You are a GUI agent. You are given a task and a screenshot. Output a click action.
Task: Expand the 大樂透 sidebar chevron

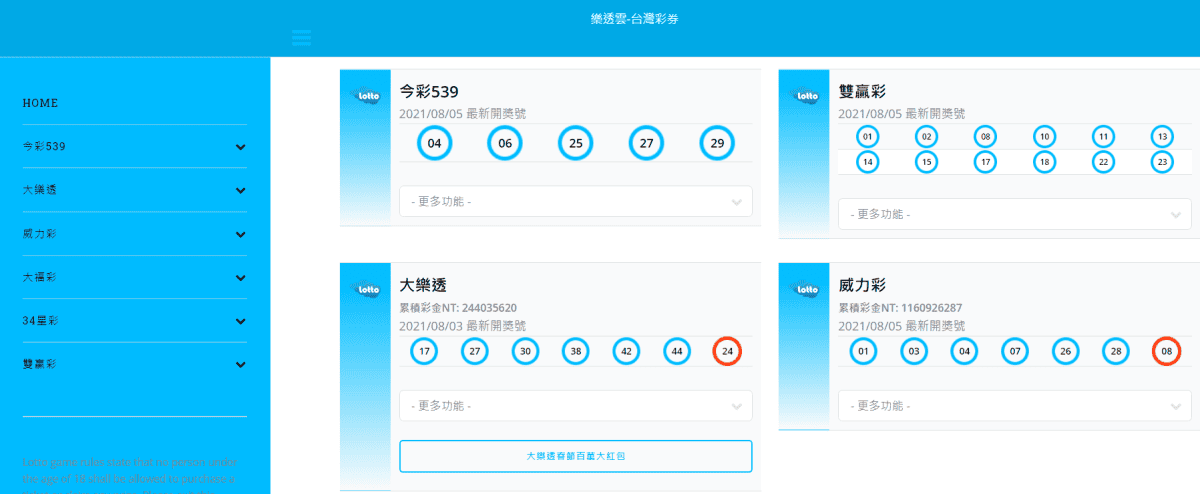[240, 190]
